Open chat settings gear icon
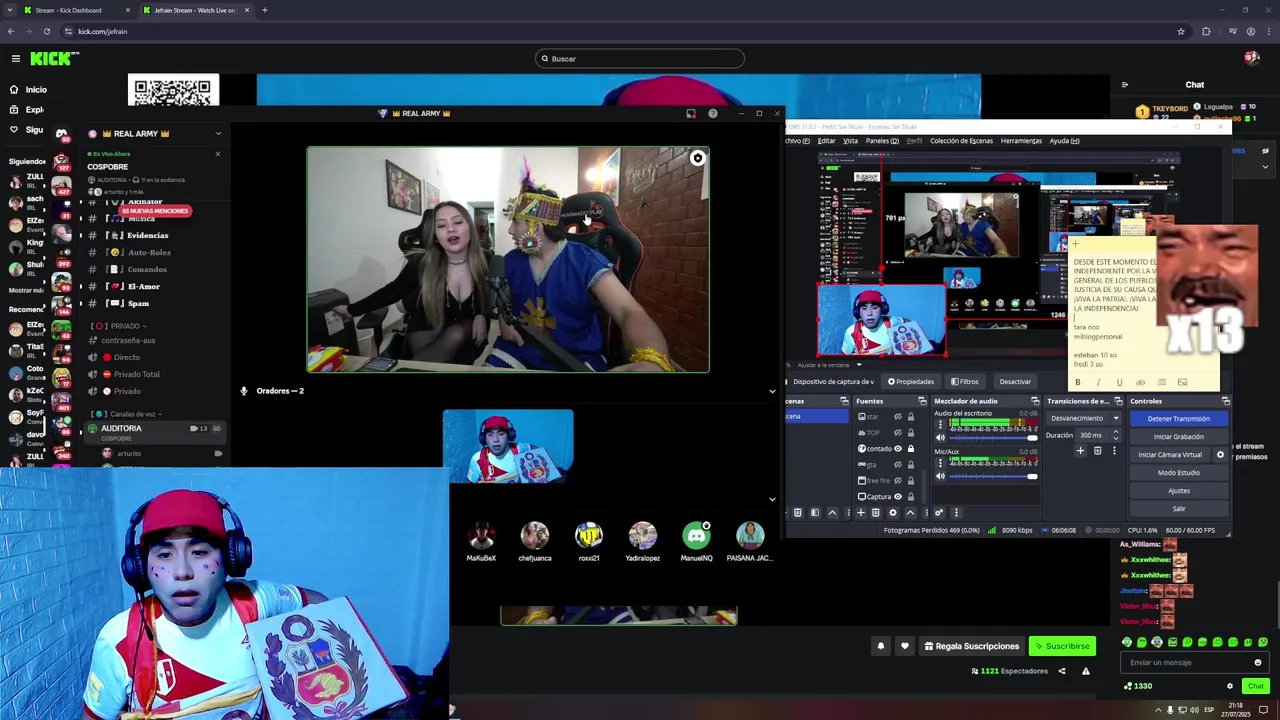 [1229, 686]
